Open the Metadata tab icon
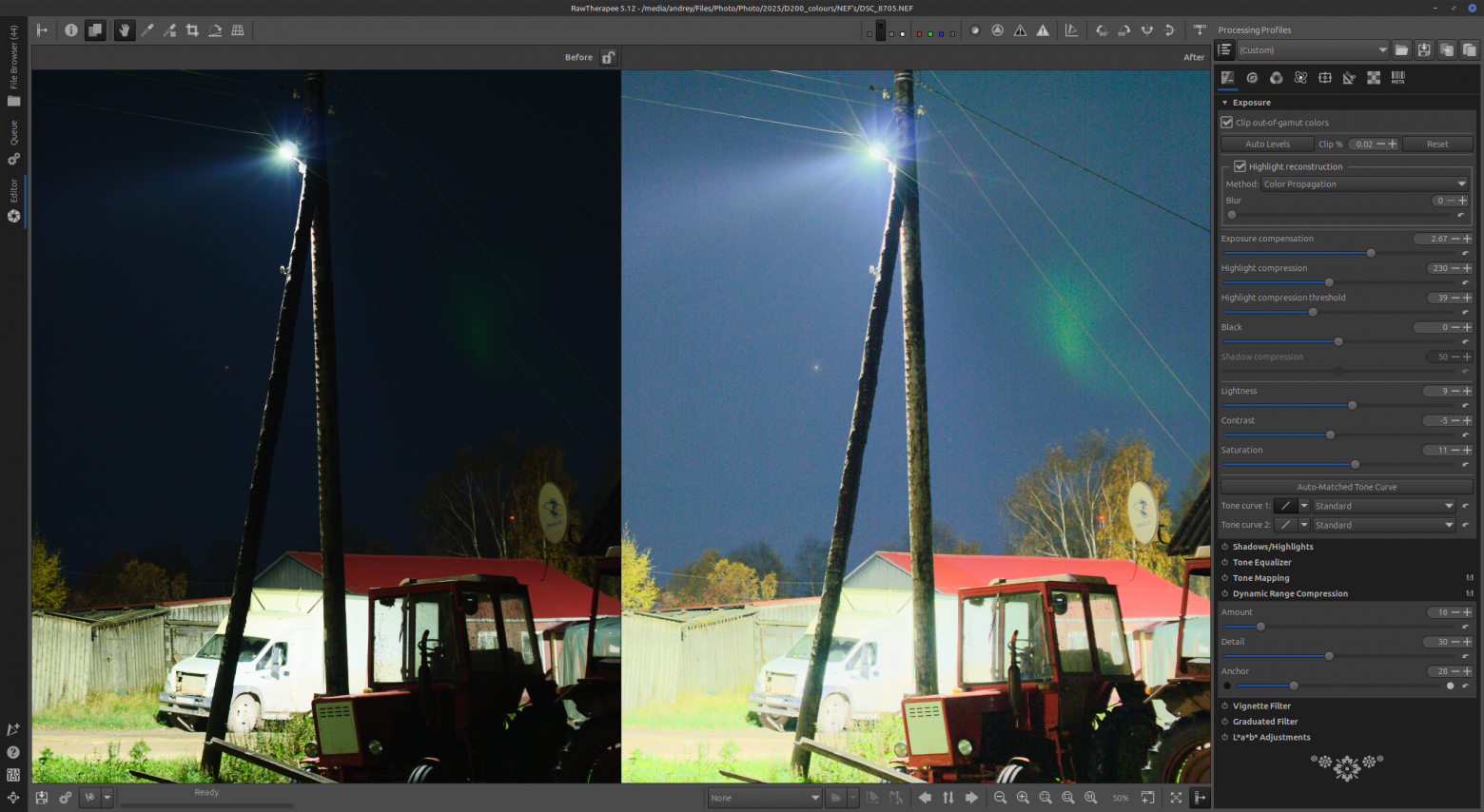Viewport: 1484px width, 812px height. [x=1397, y=78]
